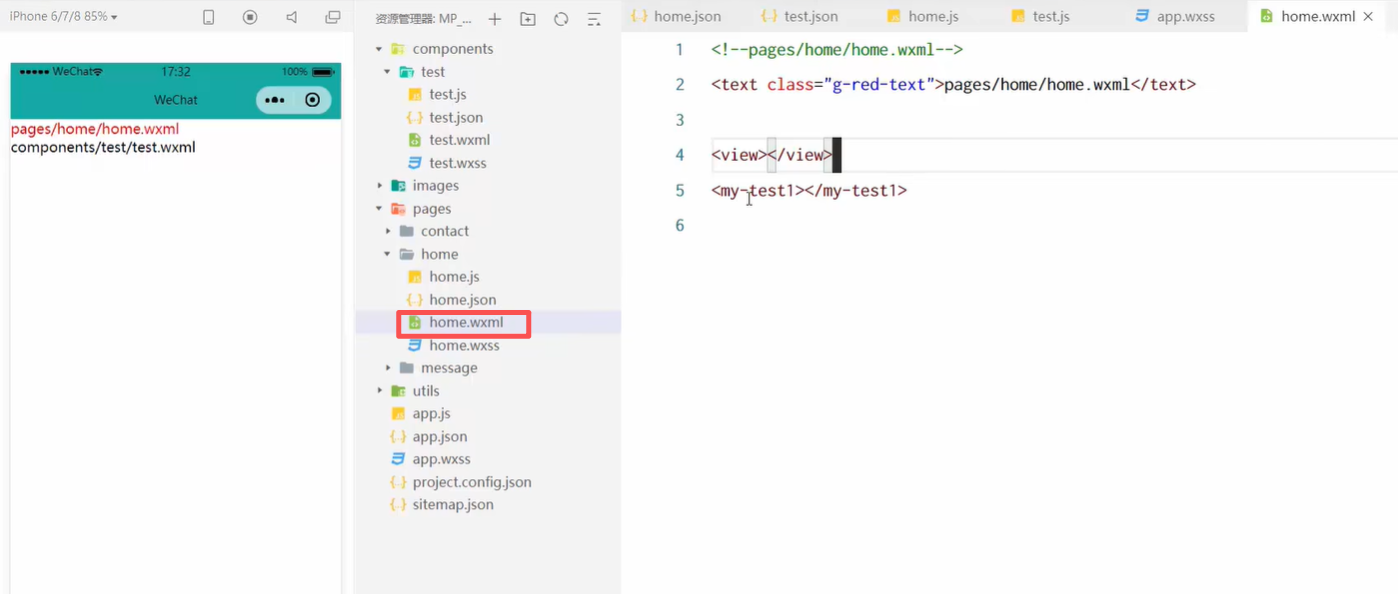This screenshot has width=1398, height=594.
Task: Switch to the test.json editor tab
Action: tap(799, 16)
